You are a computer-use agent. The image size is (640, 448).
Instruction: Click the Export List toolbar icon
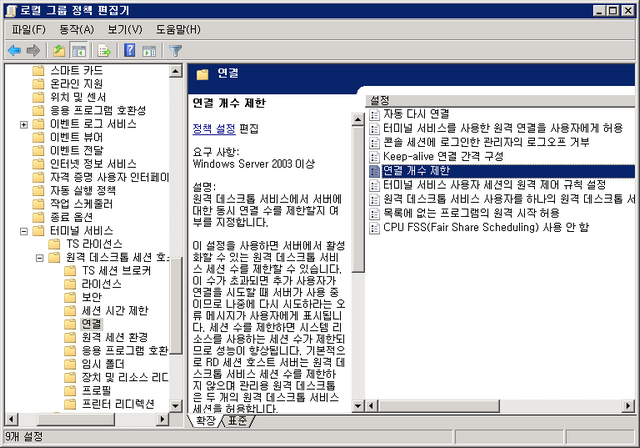click(x=104, y=51)
